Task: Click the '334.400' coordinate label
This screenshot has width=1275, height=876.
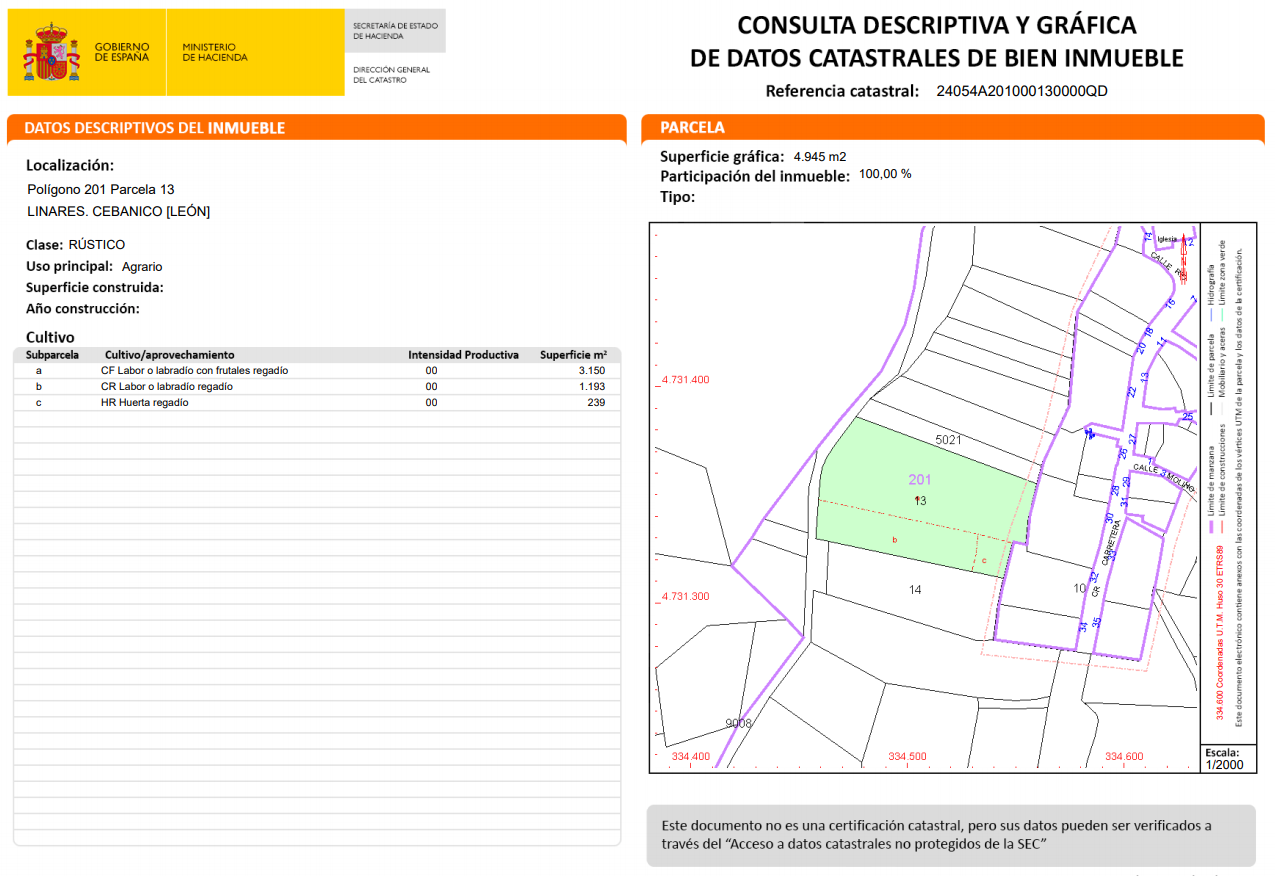Action: 691,756
